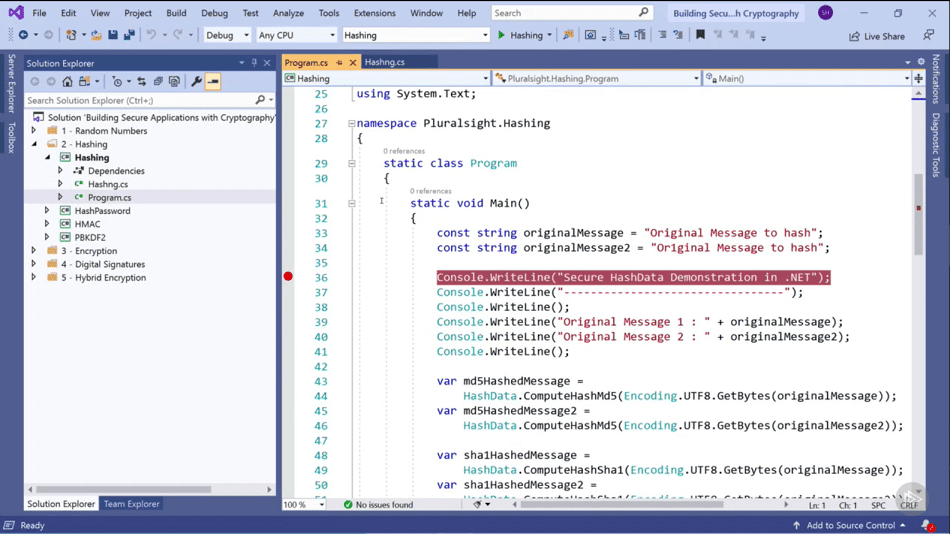Collapse the namespace outlining on line 27
This screenshot has width=950, height=534.
pos(351,123)
